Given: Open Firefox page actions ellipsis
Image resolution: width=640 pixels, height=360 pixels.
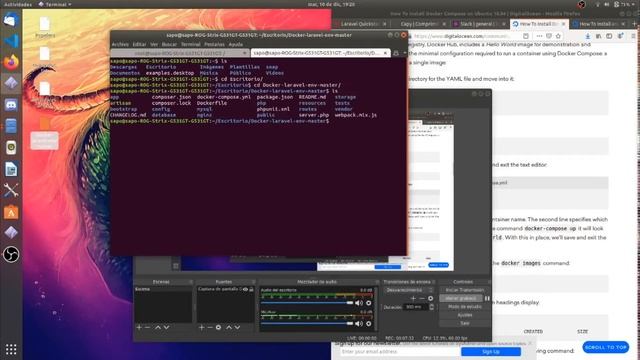Looking at the screenshot, I should click(x=539, y=36).
